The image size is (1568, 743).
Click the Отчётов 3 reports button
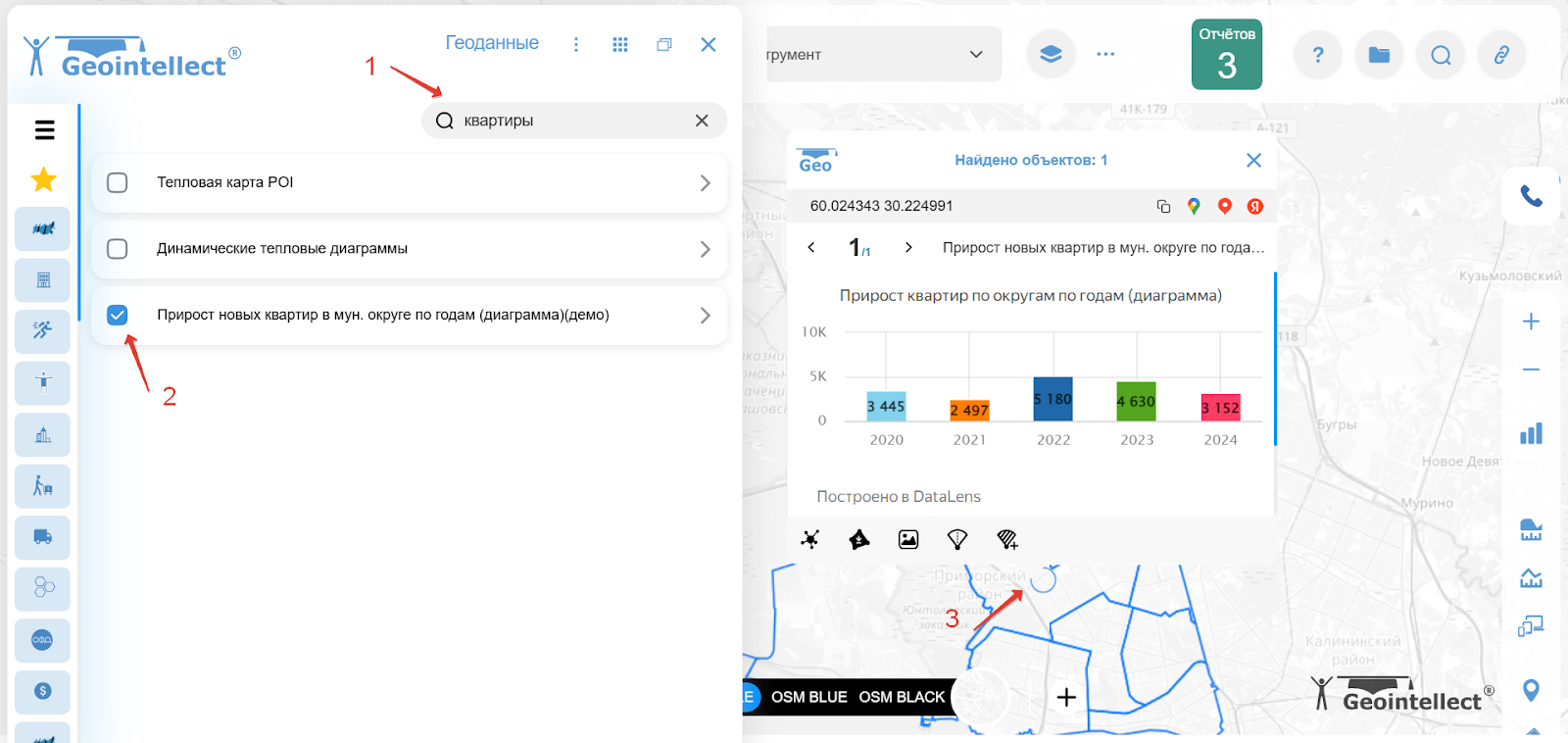coord(1226,55)
